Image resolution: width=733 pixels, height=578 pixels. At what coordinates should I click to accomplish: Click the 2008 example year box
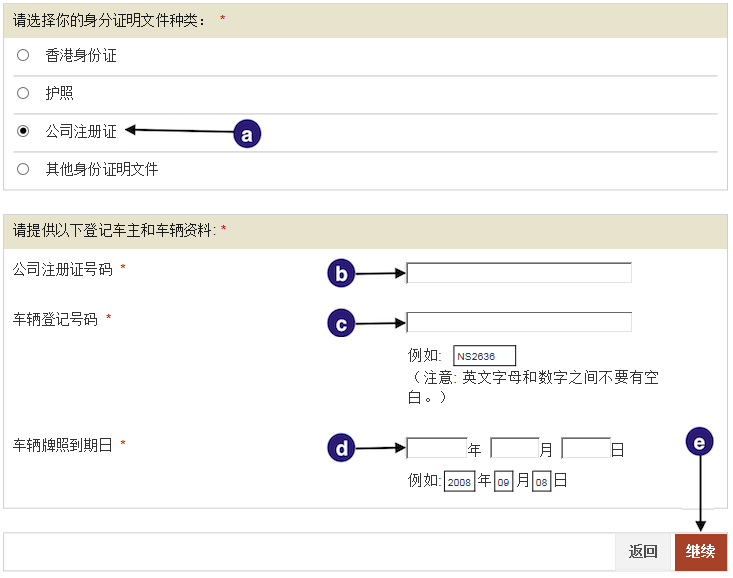(460, 482)
